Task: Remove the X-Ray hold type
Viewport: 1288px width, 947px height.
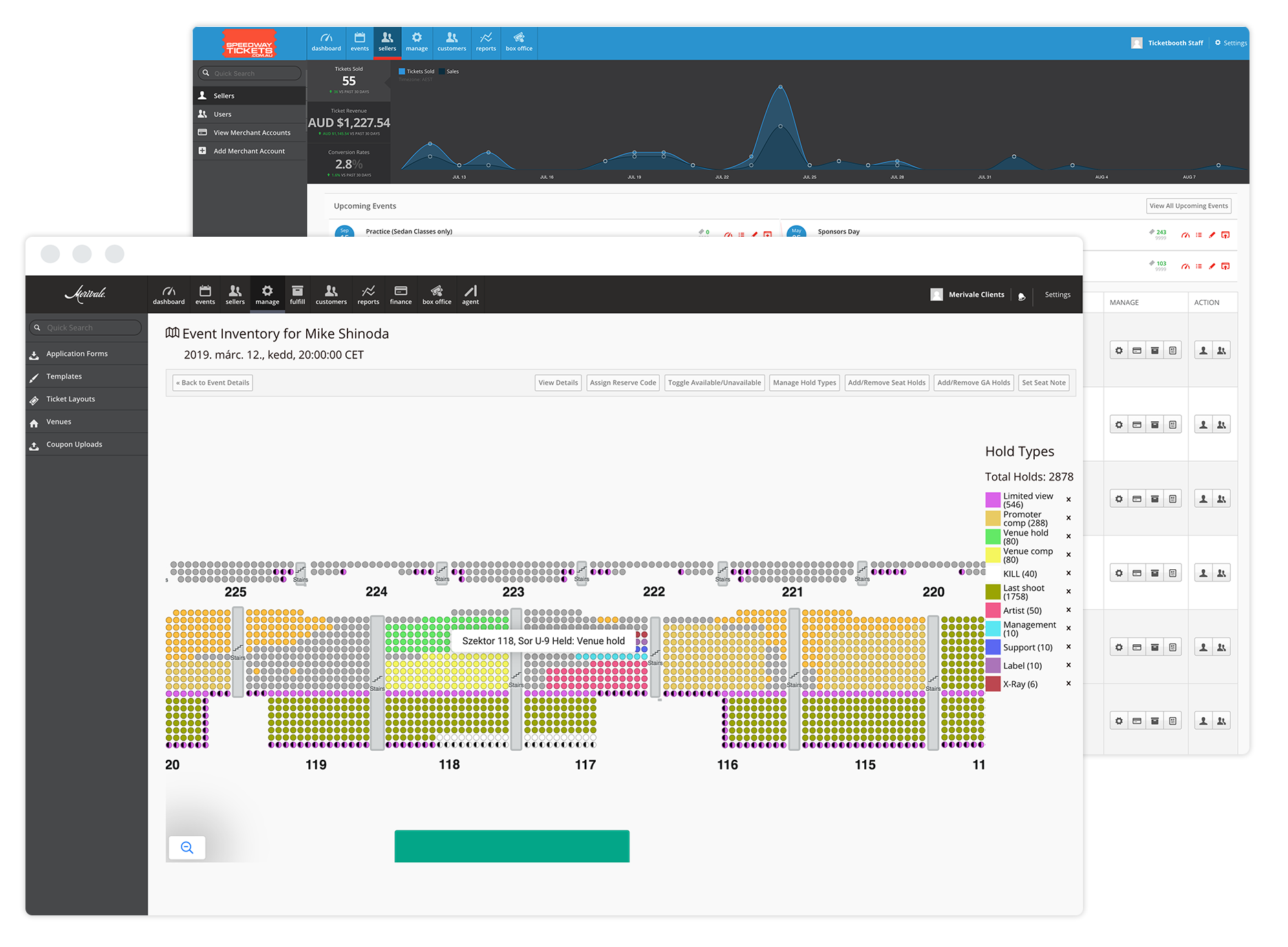Action: point(1069,683)
